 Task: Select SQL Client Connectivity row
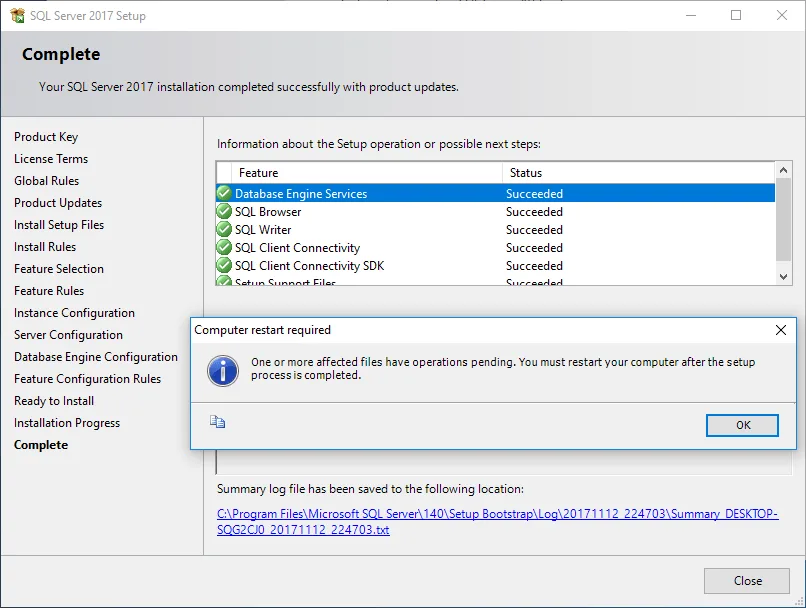(496, 247)
